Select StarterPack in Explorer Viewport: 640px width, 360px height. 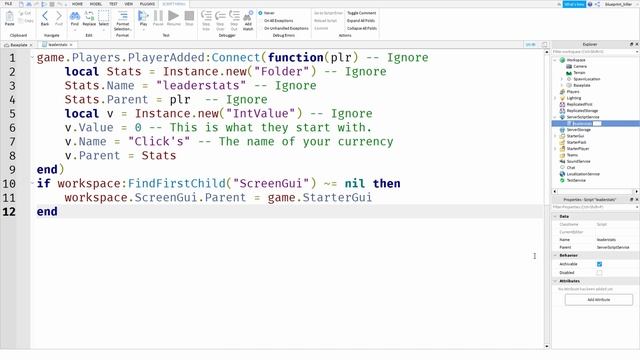click(576, 142)
